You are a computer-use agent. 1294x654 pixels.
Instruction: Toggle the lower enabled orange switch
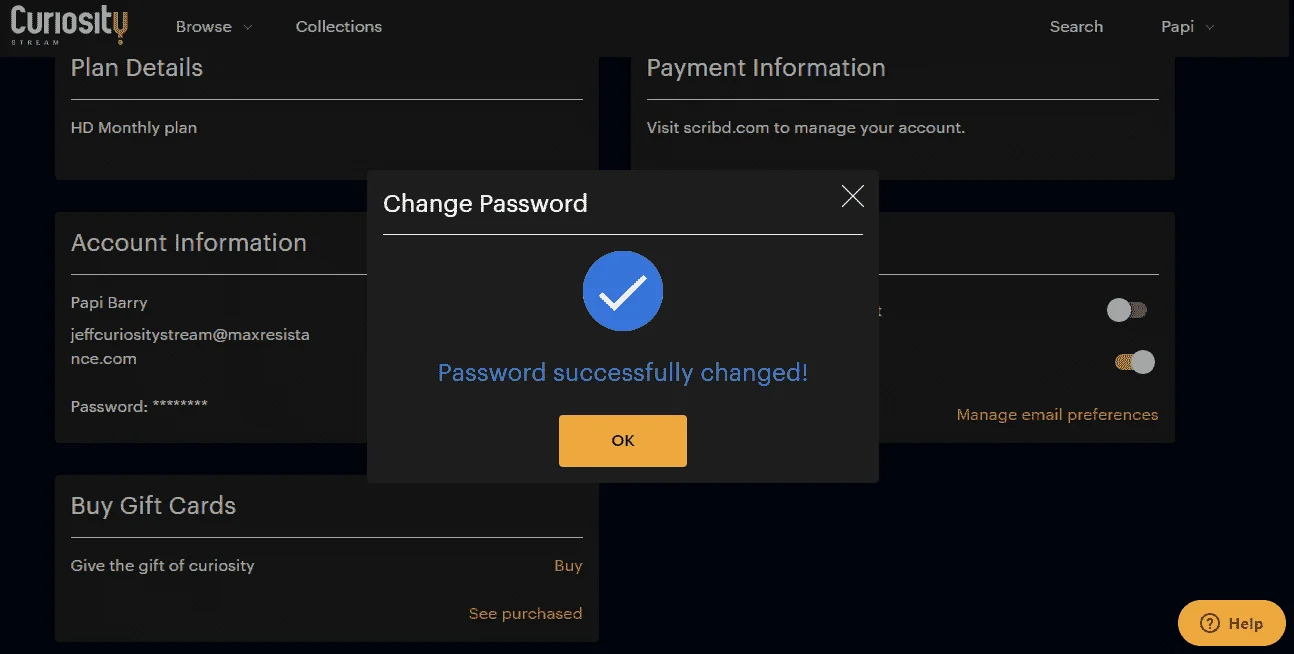point(1135,362)
